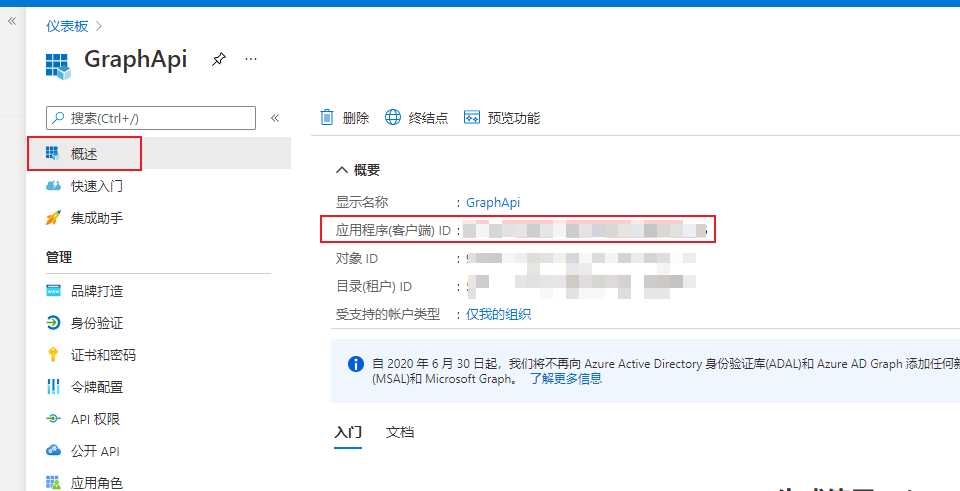
Task: Click the 令牌配置 bars icon
Action: coord(53,387)
